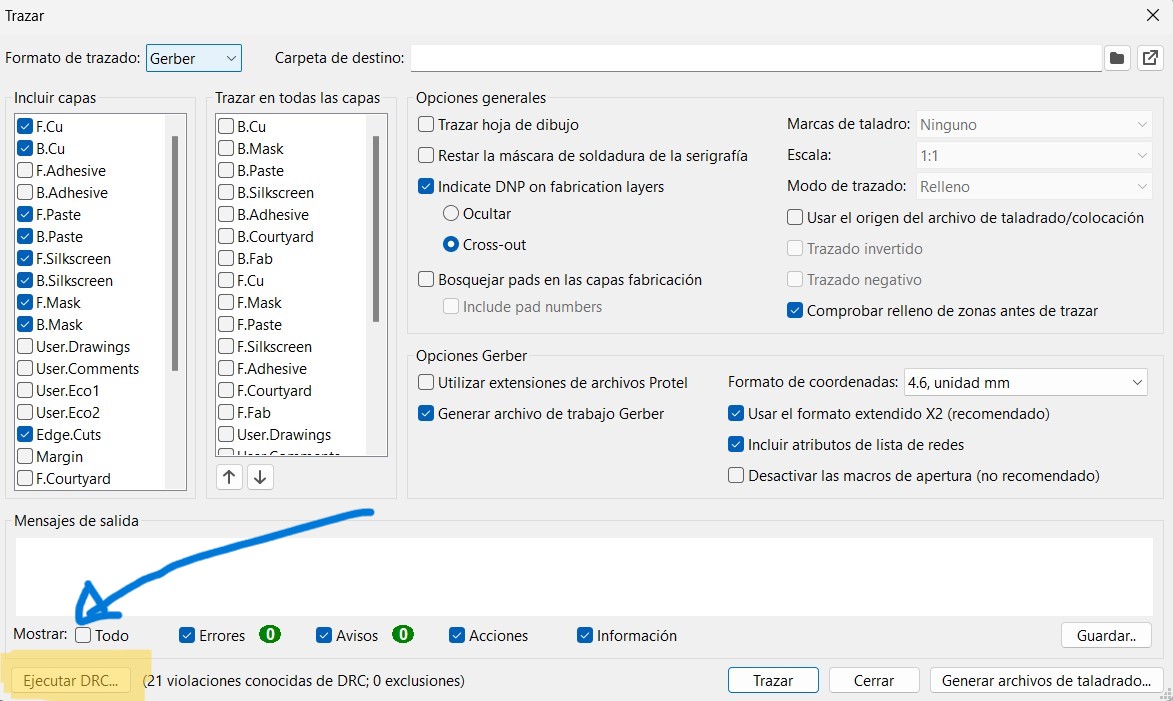1173x701 pixels.
Task: Select the Ocultar radio option
Action: tap(451, 213)
